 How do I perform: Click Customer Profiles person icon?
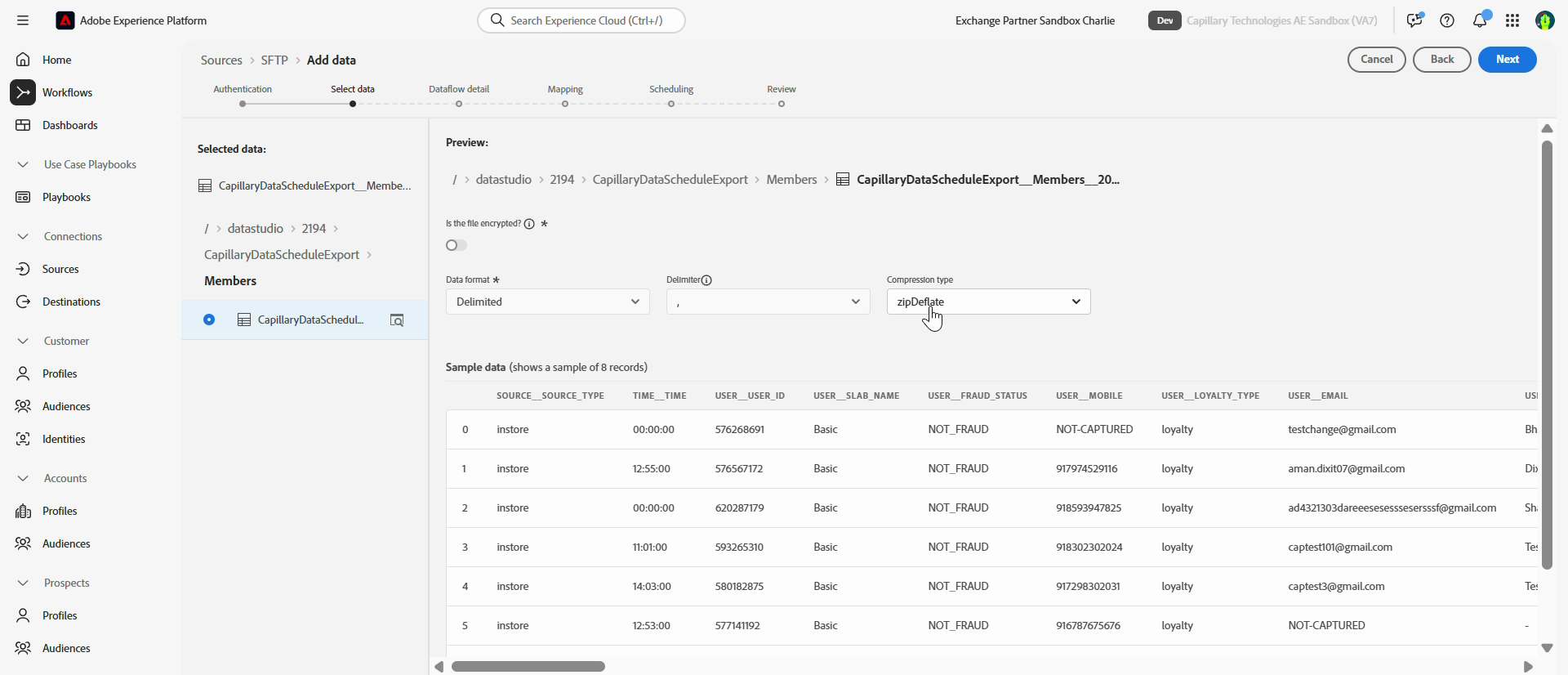coord(23,373)
